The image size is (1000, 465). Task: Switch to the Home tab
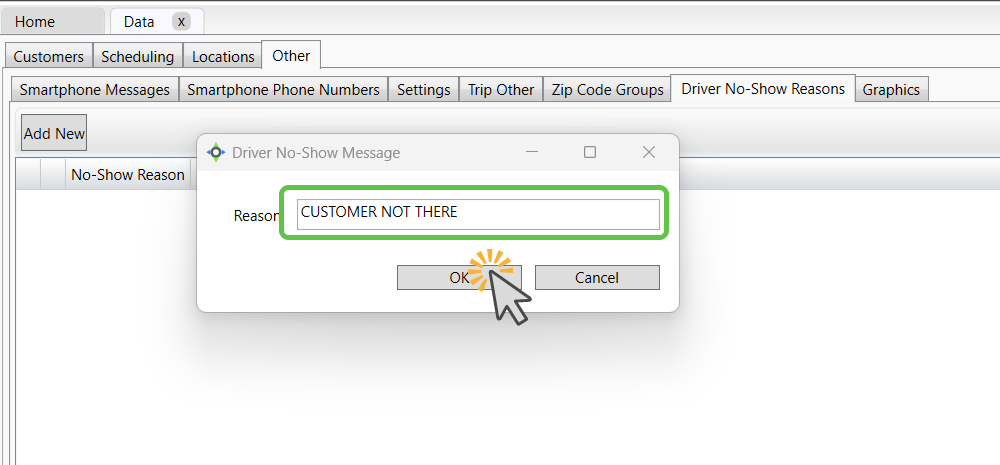click(x=52, y=22)
